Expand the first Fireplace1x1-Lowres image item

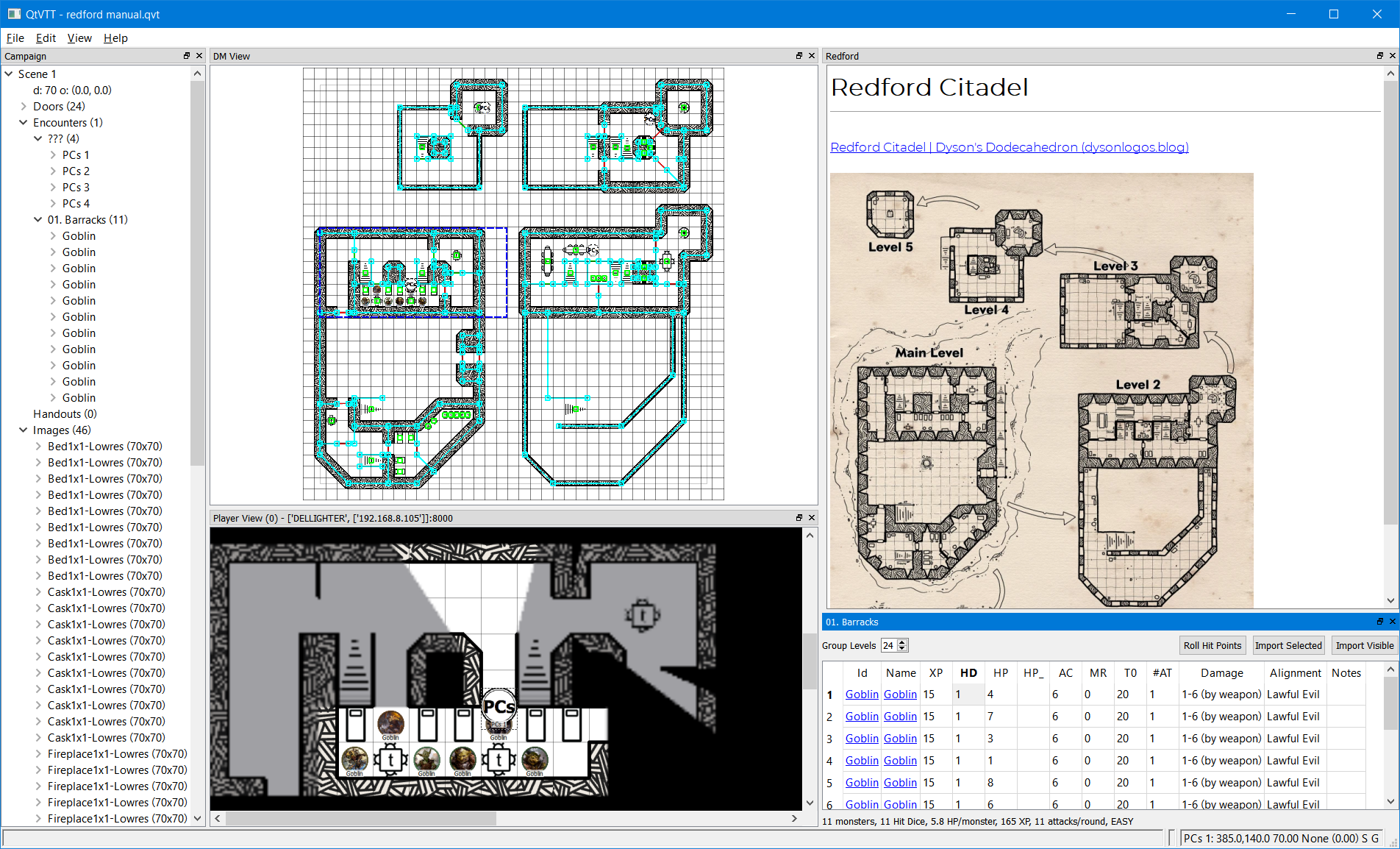coord(38,754)
